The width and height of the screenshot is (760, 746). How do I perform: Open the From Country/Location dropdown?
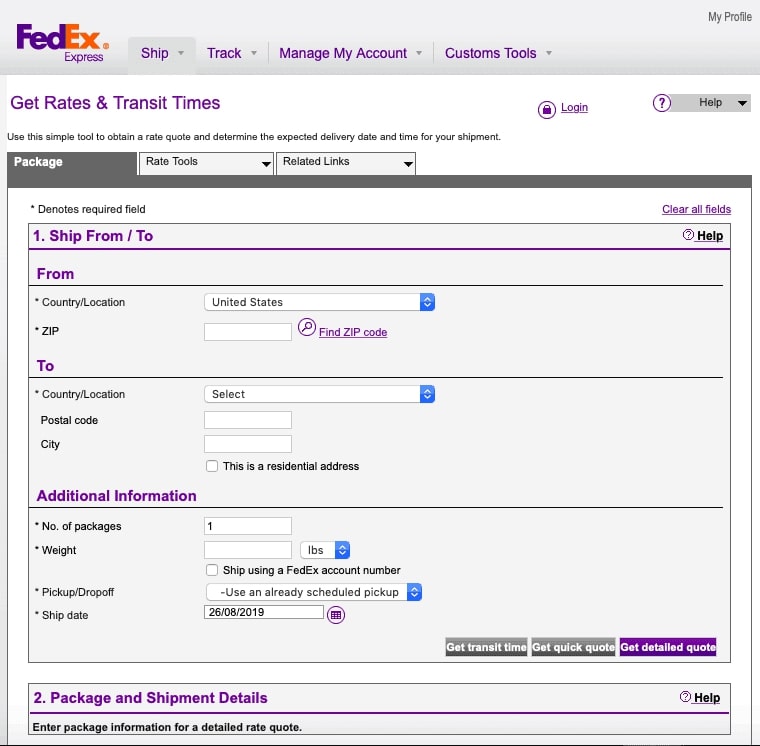(319, 302)
